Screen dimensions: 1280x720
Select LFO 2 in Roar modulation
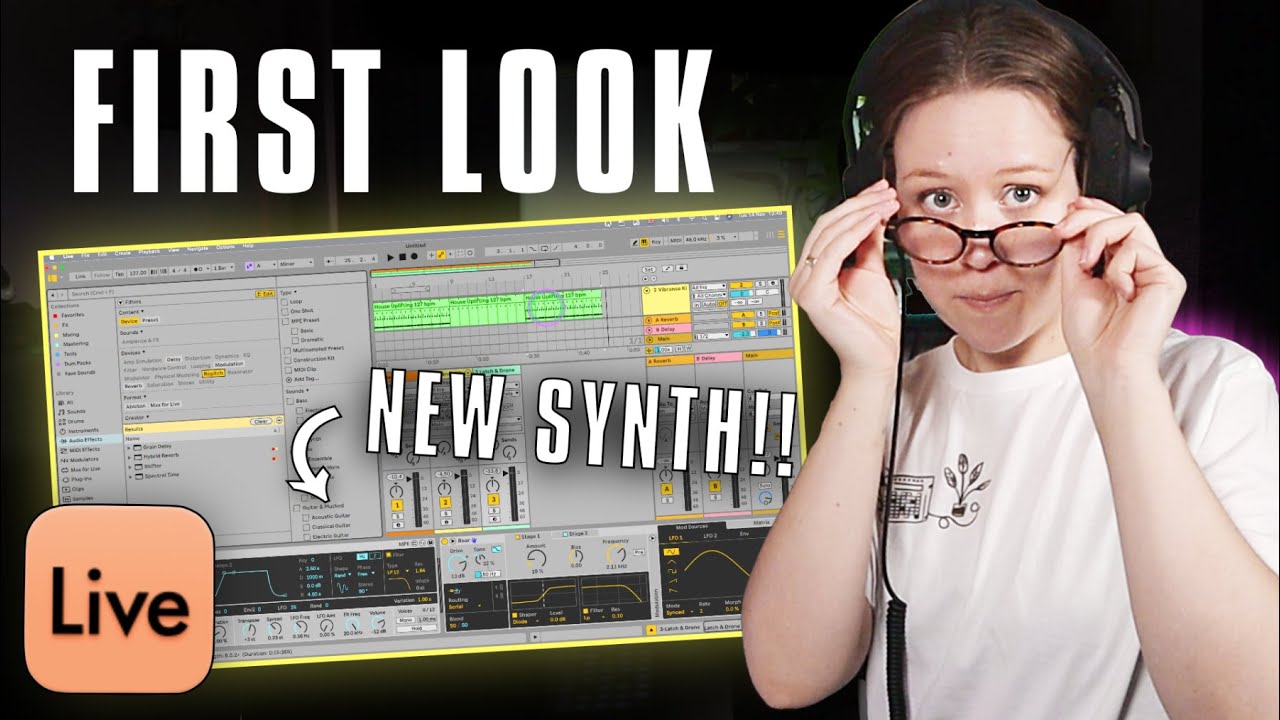710,536
